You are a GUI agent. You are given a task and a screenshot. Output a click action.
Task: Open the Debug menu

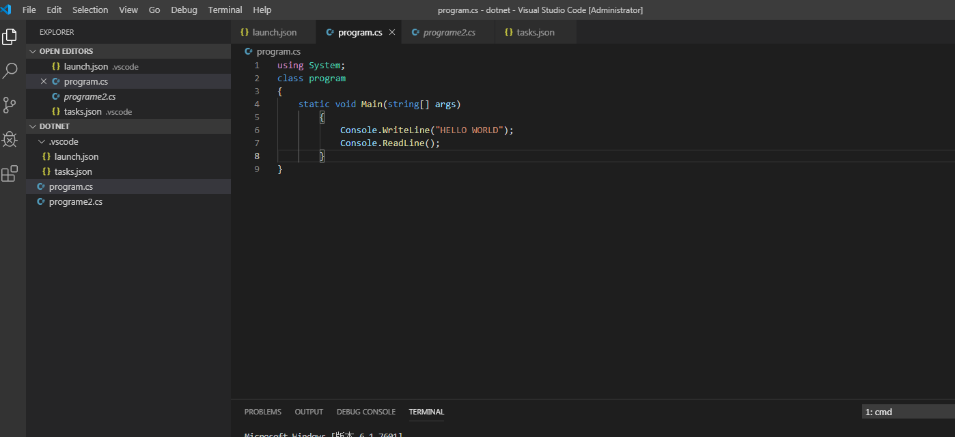184,9
